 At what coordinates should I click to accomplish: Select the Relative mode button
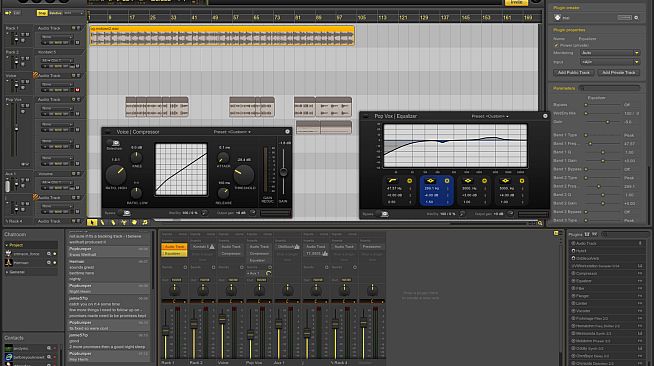pyautogui.click(x=55, y=13)
